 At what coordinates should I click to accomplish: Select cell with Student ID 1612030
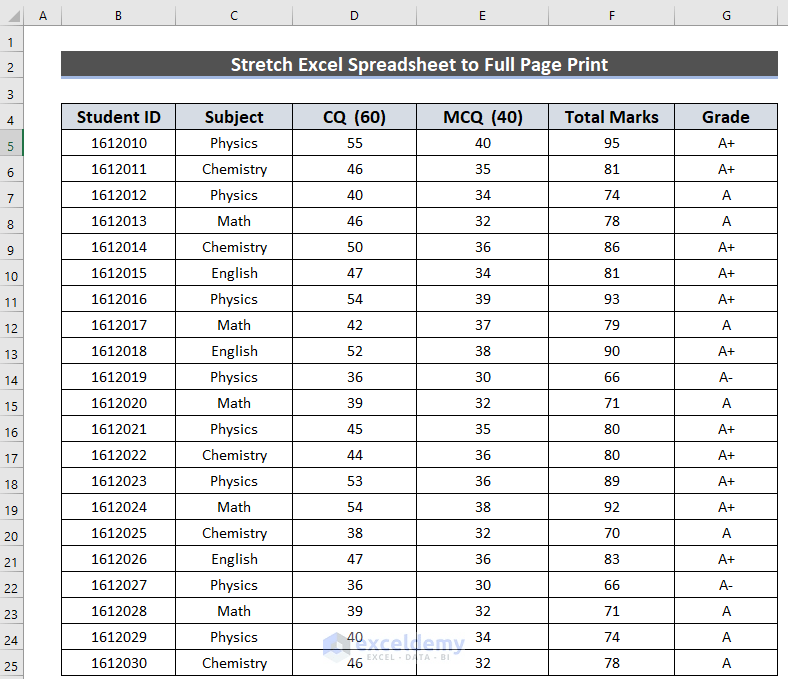coord(119,663)
